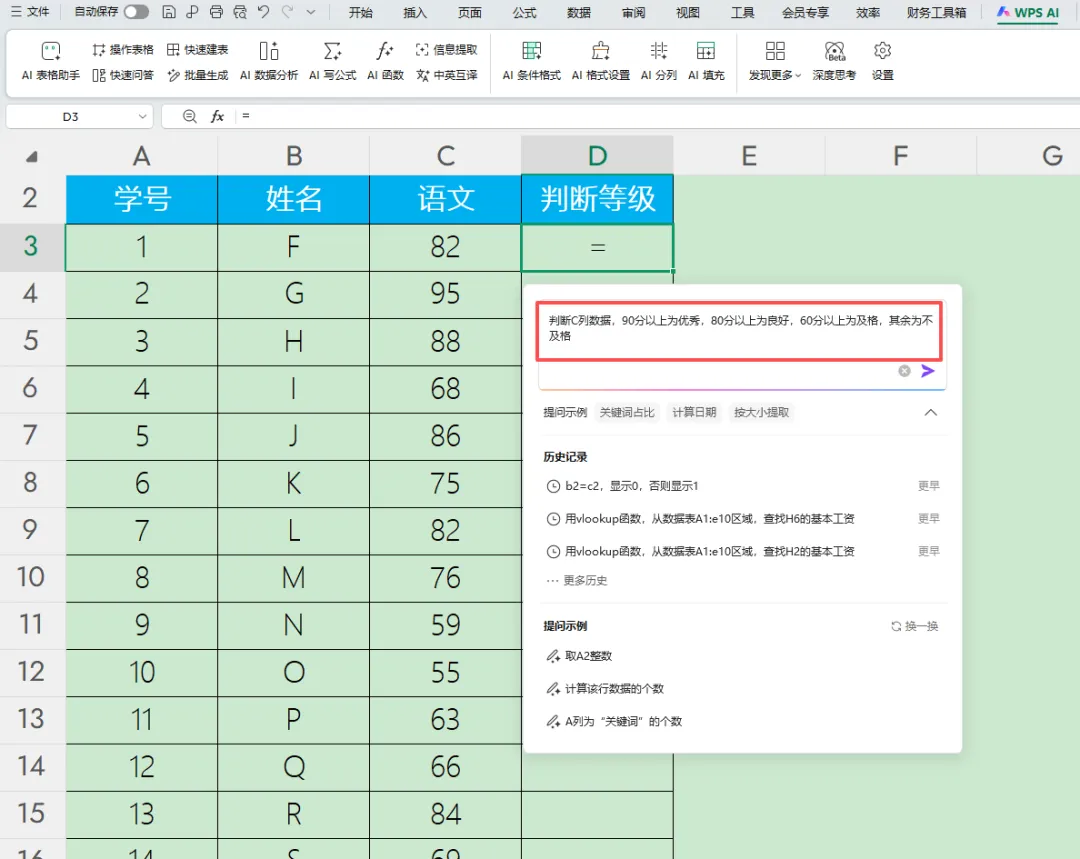Open the 效率 tab

[x=868, y=12]
